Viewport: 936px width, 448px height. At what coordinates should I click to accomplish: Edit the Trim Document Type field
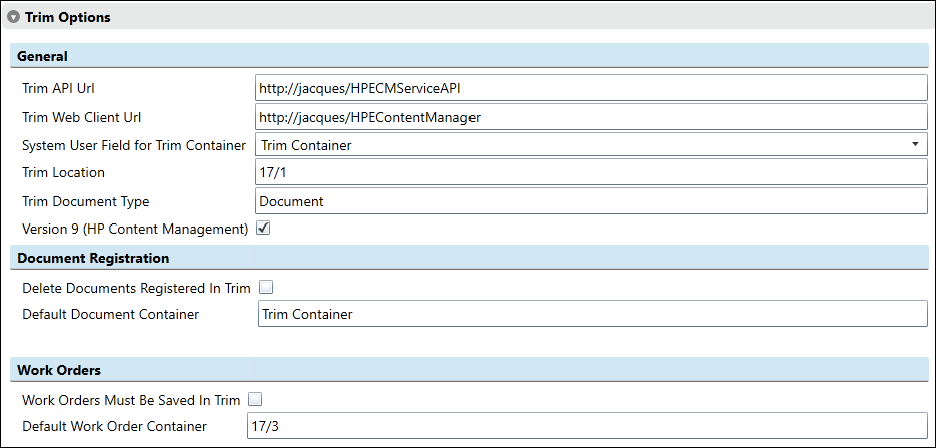tap(591, 201)
